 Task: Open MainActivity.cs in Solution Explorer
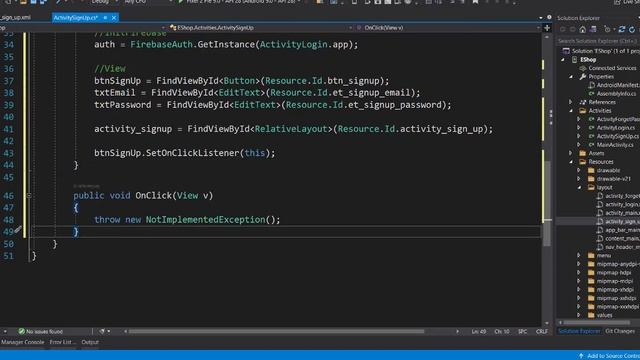[615, 145]
